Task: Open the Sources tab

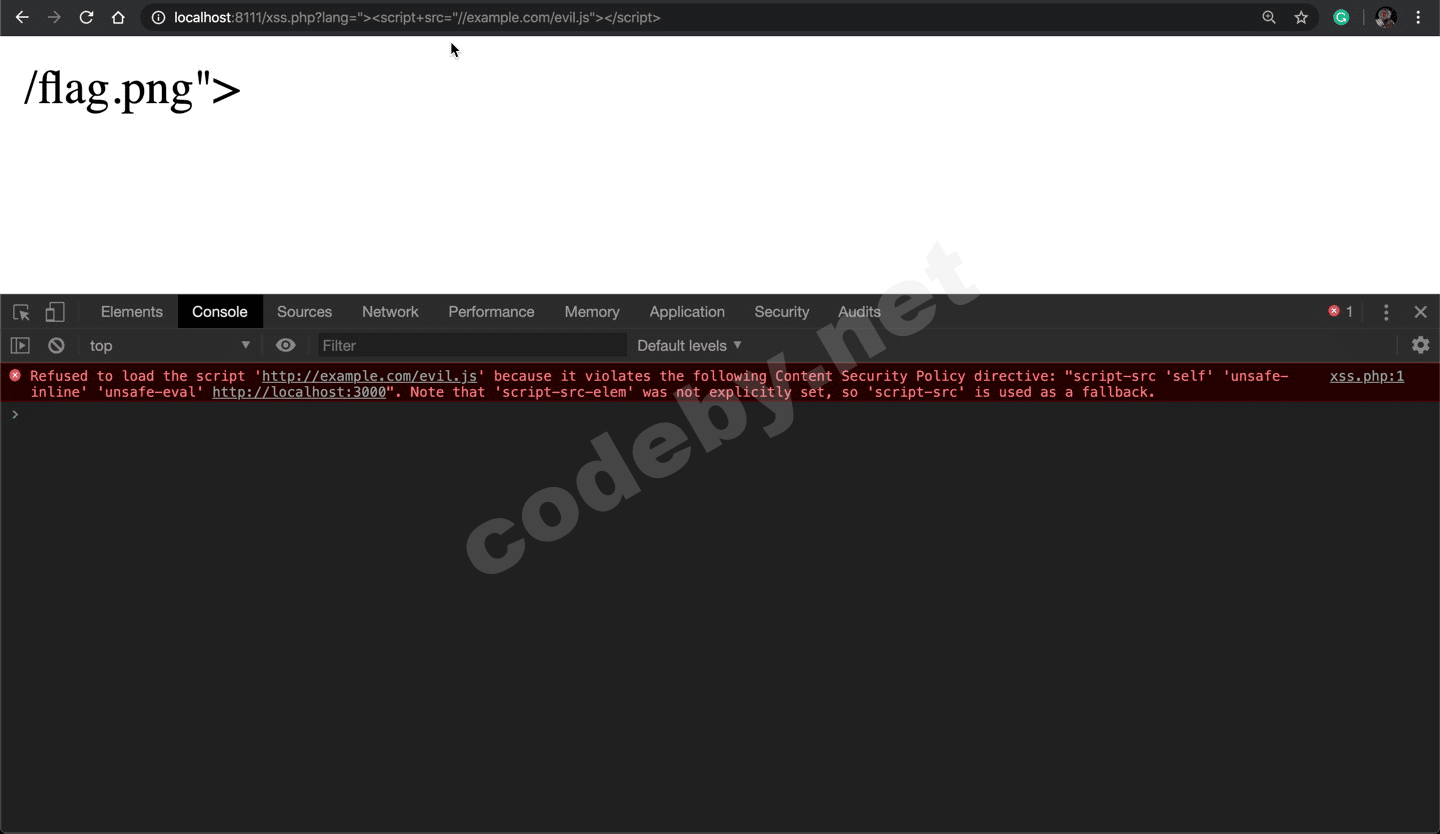Action: tap(304, 312)
